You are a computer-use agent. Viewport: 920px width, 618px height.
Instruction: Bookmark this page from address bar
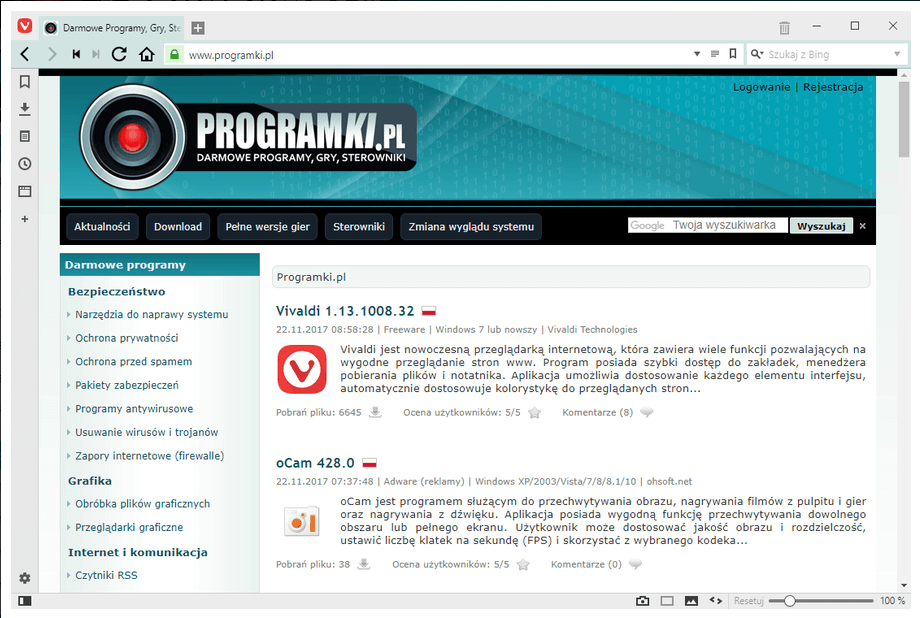click(733, 54)
